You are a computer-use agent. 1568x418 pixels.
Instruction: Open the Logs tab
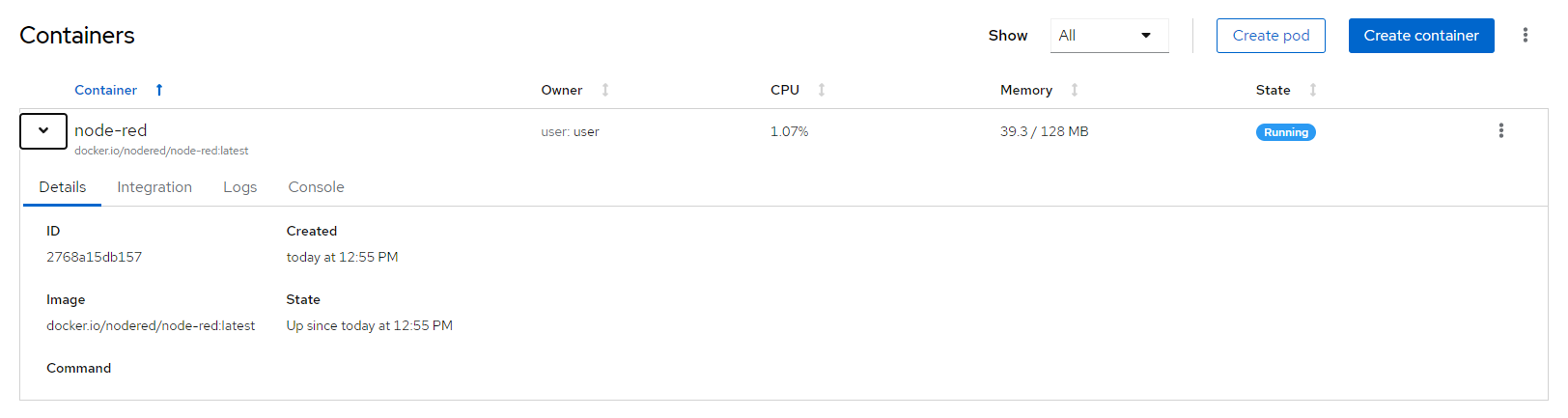click(239, 187)
